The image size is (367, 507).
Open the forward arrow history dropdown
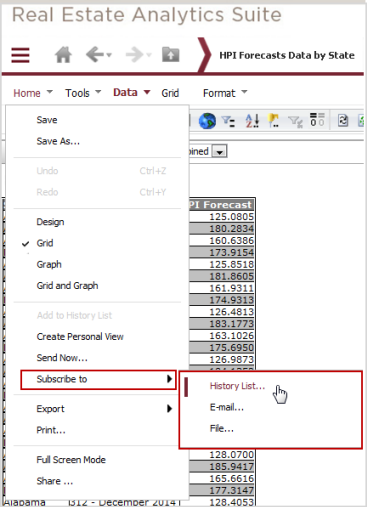point(149,55)
